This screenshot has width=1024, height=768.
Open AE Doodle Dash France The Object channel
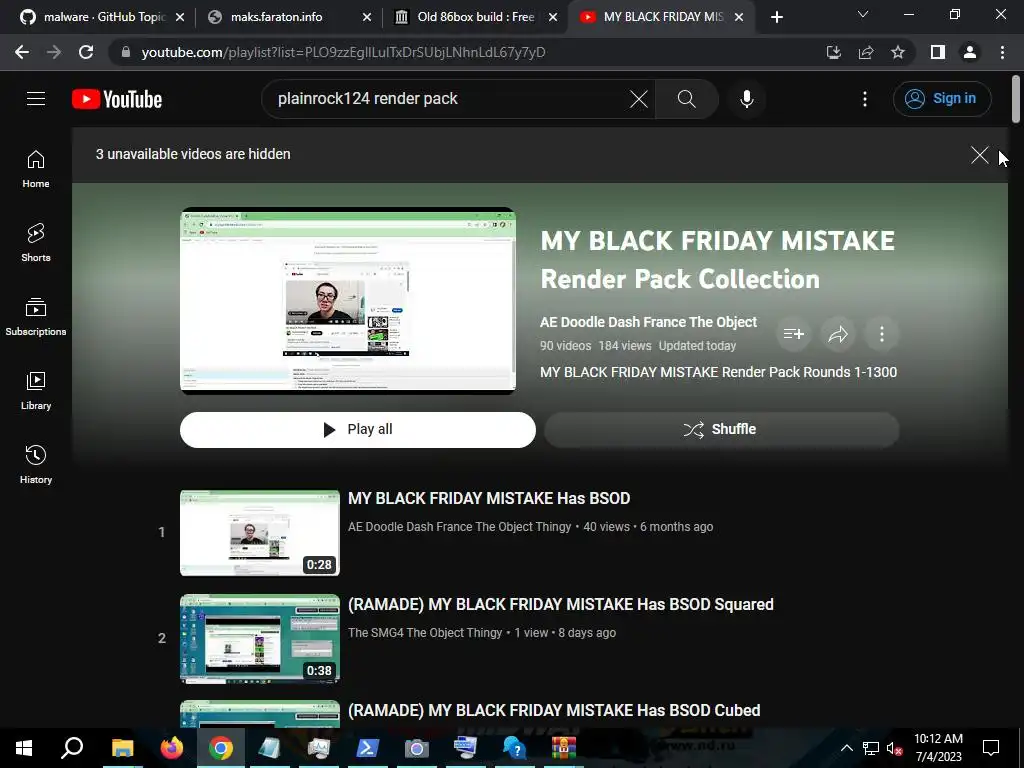pos(648,322)
